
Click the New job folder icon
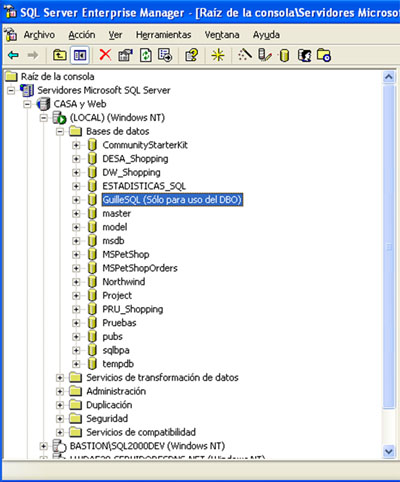click(324, 55)
